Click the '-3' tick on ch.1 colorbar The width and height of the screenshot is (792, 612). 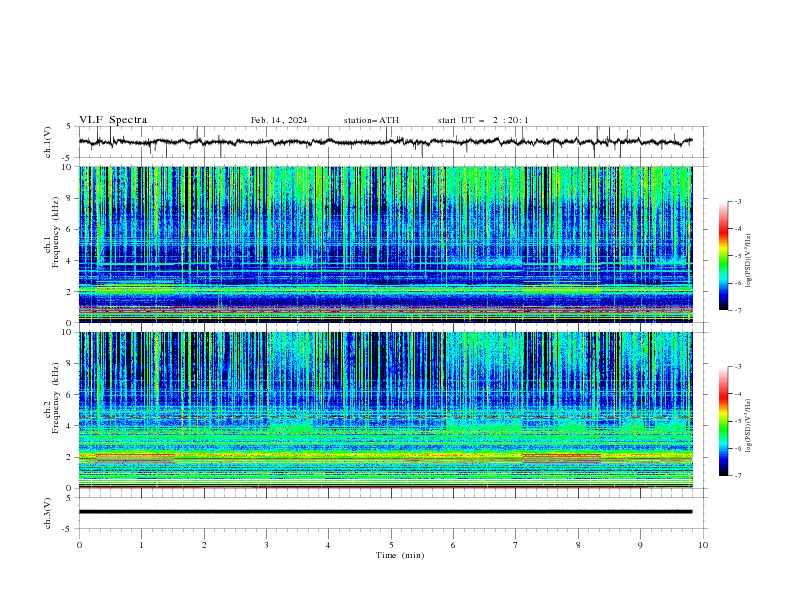point(738,201)
